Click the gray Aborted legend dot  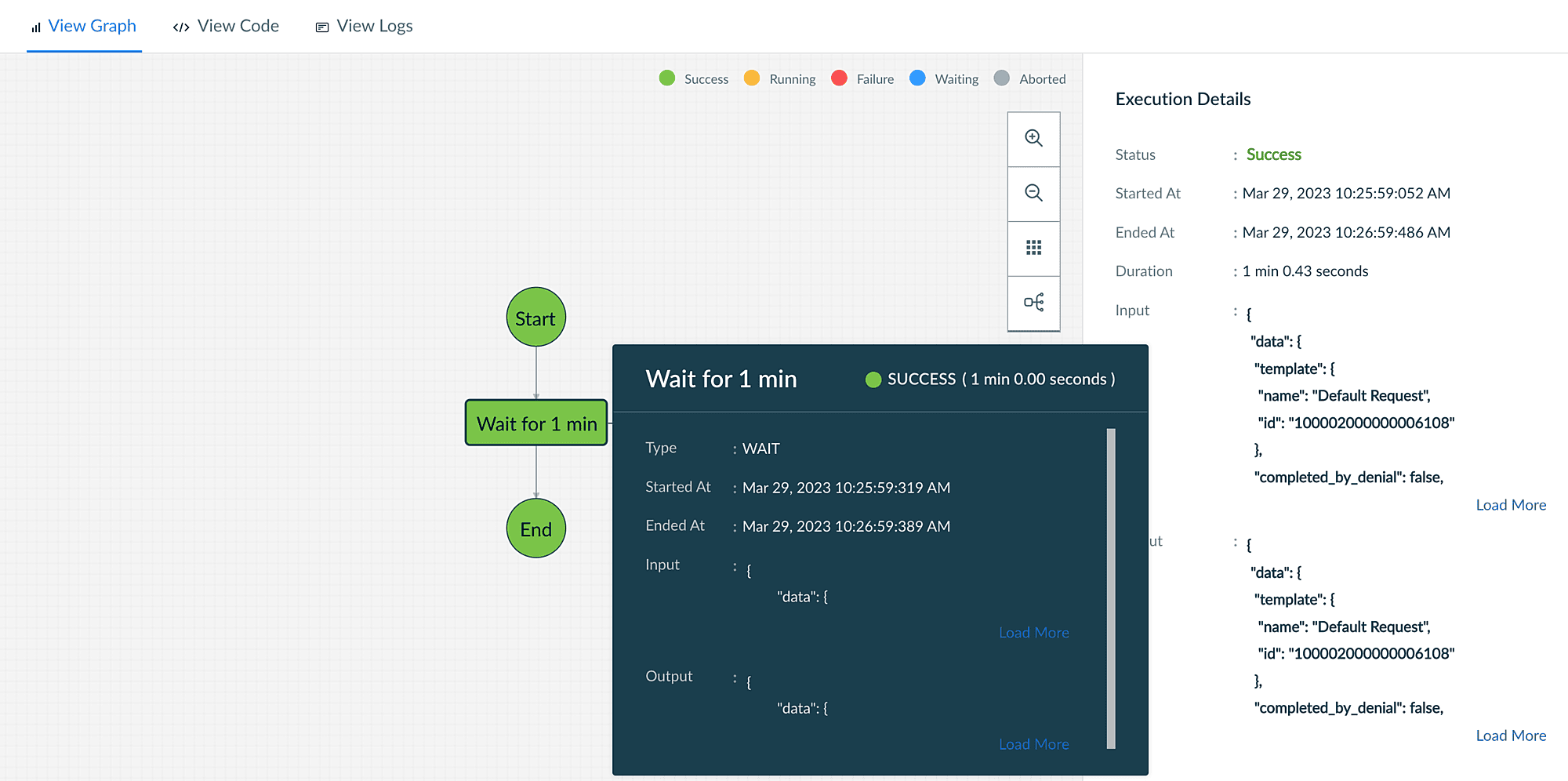point(1001,78)
